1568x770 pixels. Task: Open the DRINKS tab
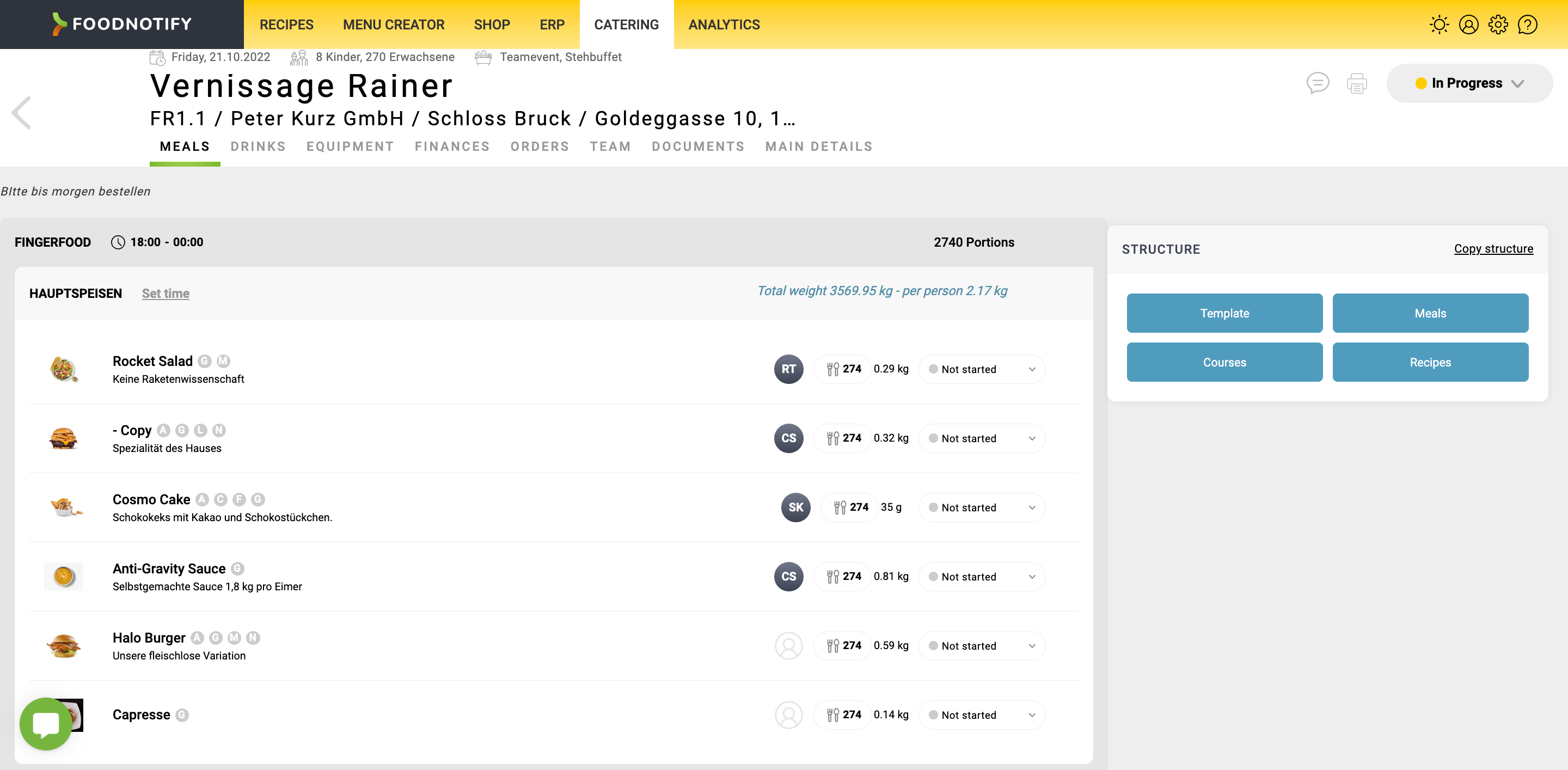pos(258,146)
